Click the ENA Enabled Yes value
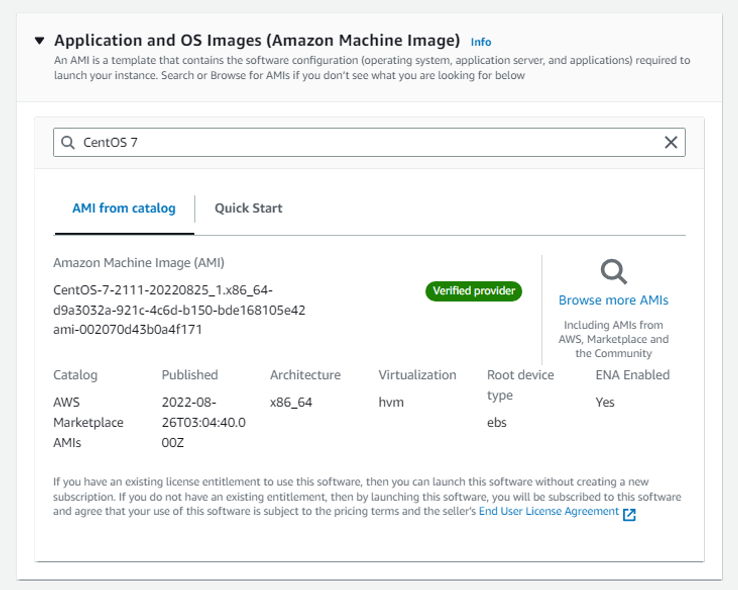The height and width of the screenshot is (590, 738). 605,402
